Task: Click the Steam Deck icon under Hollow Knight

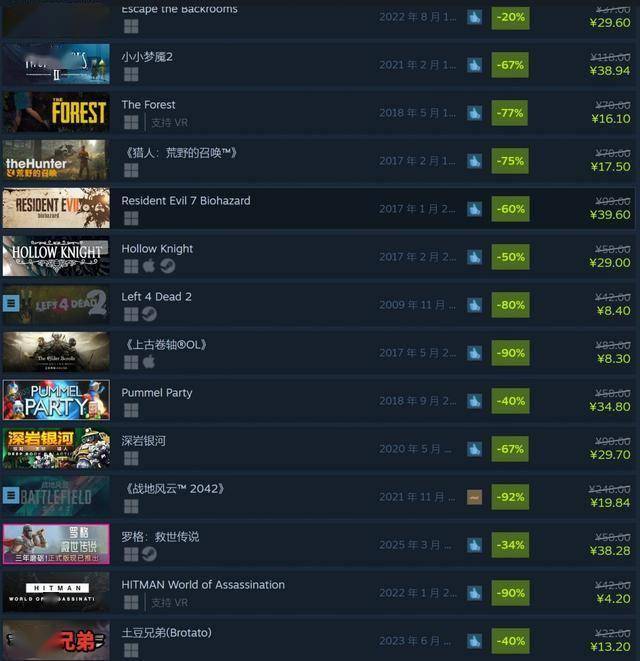Action: point(167,266)
